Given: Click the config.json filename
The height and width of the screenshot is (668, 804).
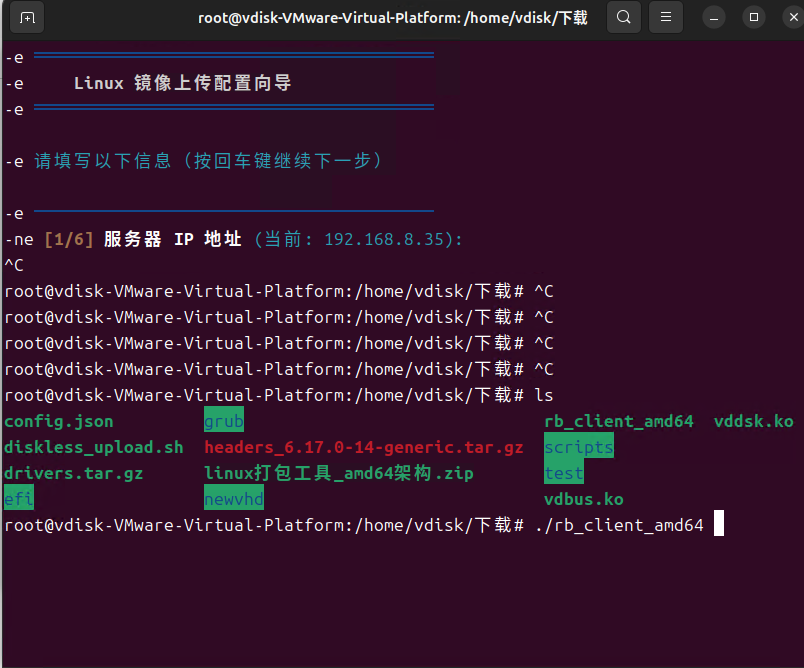Looking at the screenshot, I should click(x=59, y=421).
